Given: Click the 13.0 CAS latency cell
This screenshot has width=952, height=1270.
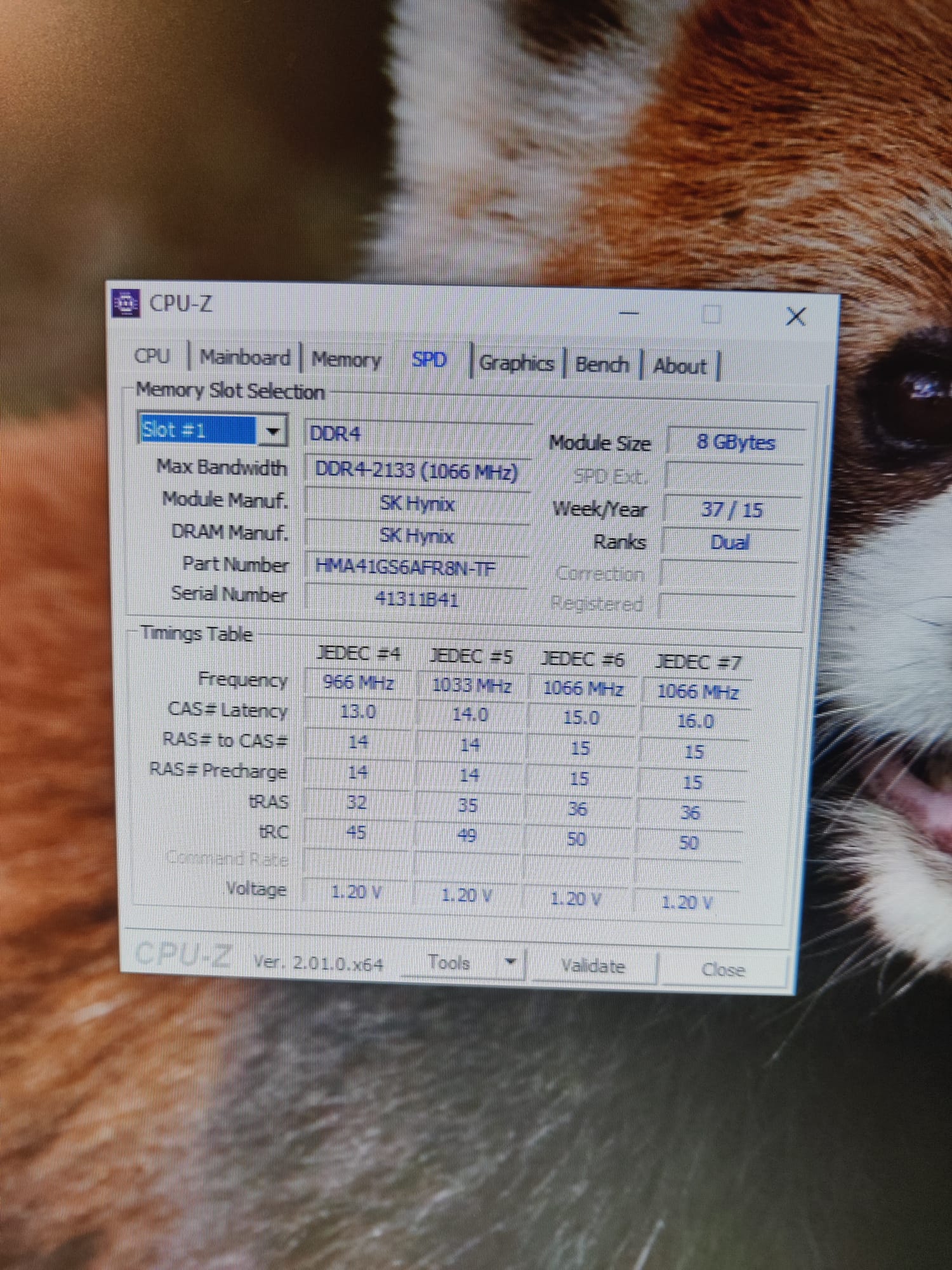Looking at the screenshot, I should (x=358, y=711).
